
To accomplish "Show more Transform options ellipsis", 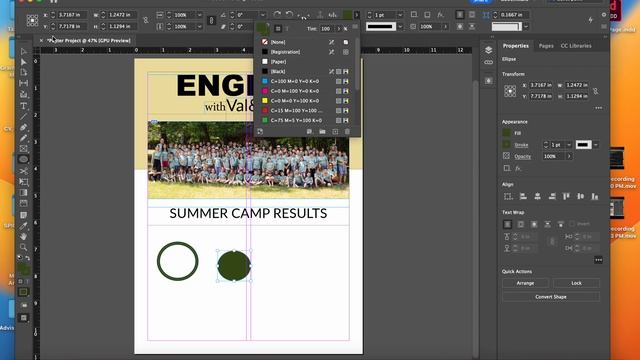I will [598, 108].
